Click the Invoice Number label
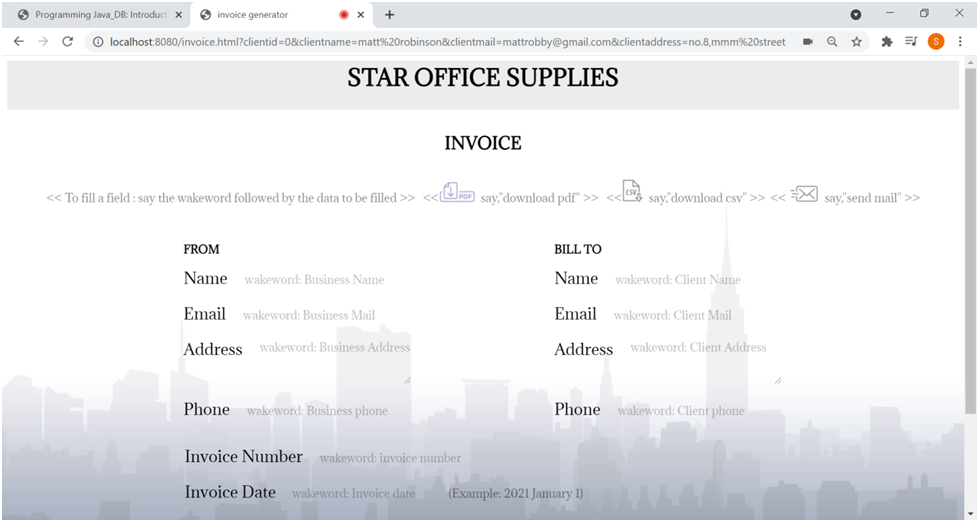Screen dimensions: 979x522 (x=244, y=456)
